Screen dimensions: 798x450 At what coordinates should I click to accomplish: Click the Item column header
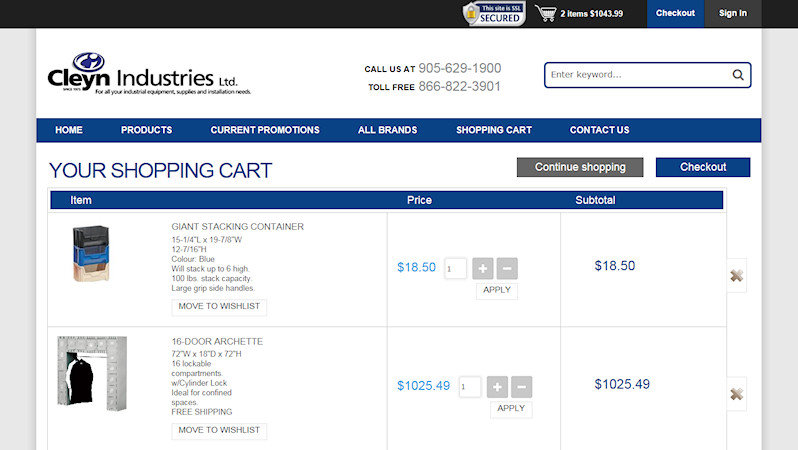pos(81,200)
